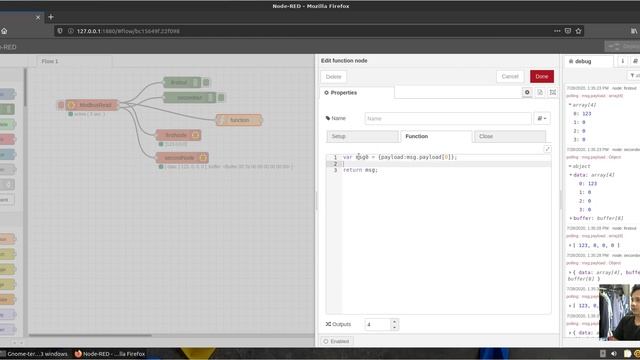Click the volume icon in system tray
The height and width of the screenshot is (360, 640).
click(614, 354)
